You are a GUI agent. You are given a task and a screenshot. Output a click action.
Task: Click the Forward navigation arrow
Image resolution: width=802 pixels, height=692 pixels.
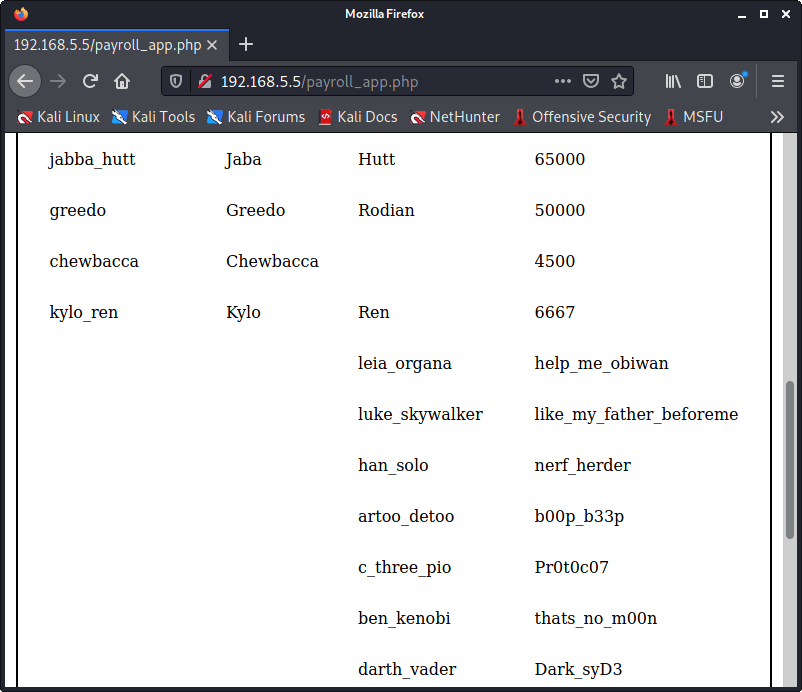pos(58,81)
